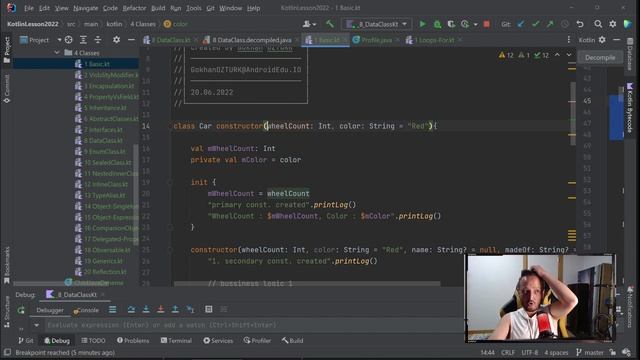640x360 pixels.
Task: Commit changes using the green Git checkmark
Action: pos(536,24)
